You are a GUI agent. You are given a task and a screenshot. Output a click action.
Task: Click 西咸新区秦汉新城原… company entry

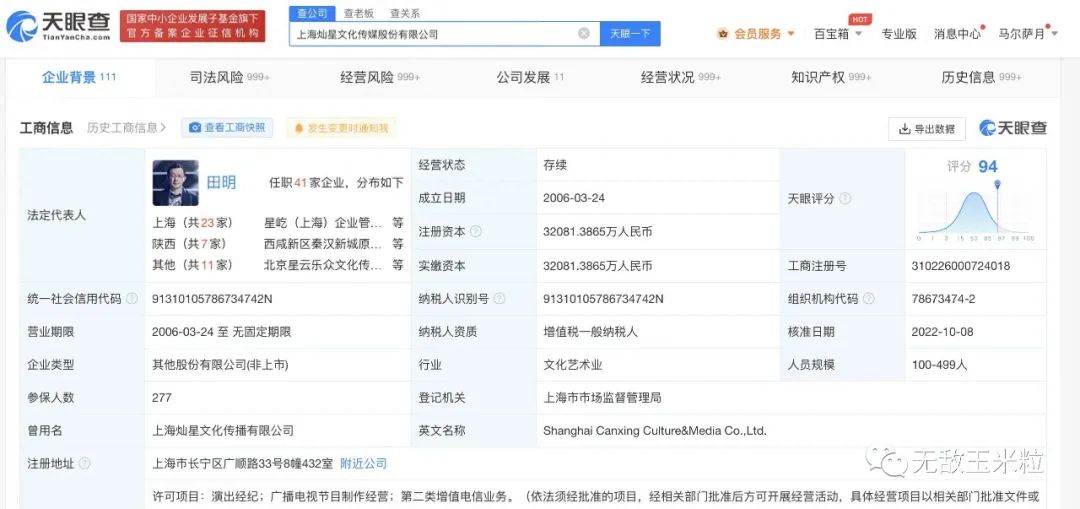tap(322, 243)
